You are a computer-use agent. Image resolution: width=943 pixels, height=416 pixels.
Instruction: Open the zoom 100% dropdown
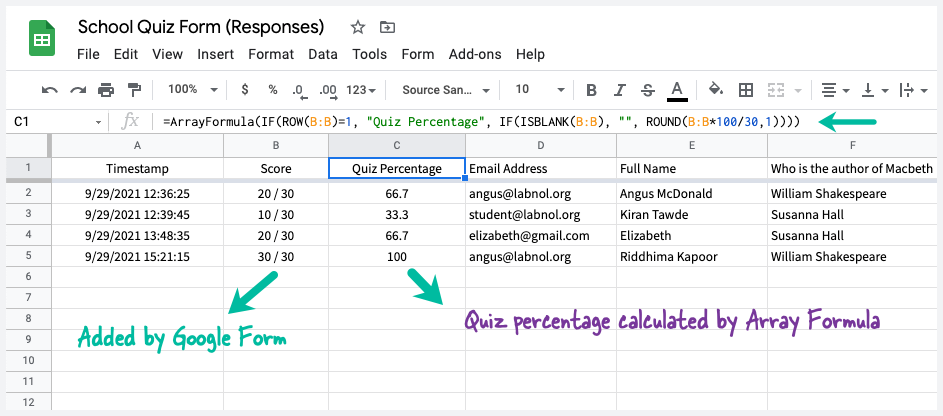point(192,90)
